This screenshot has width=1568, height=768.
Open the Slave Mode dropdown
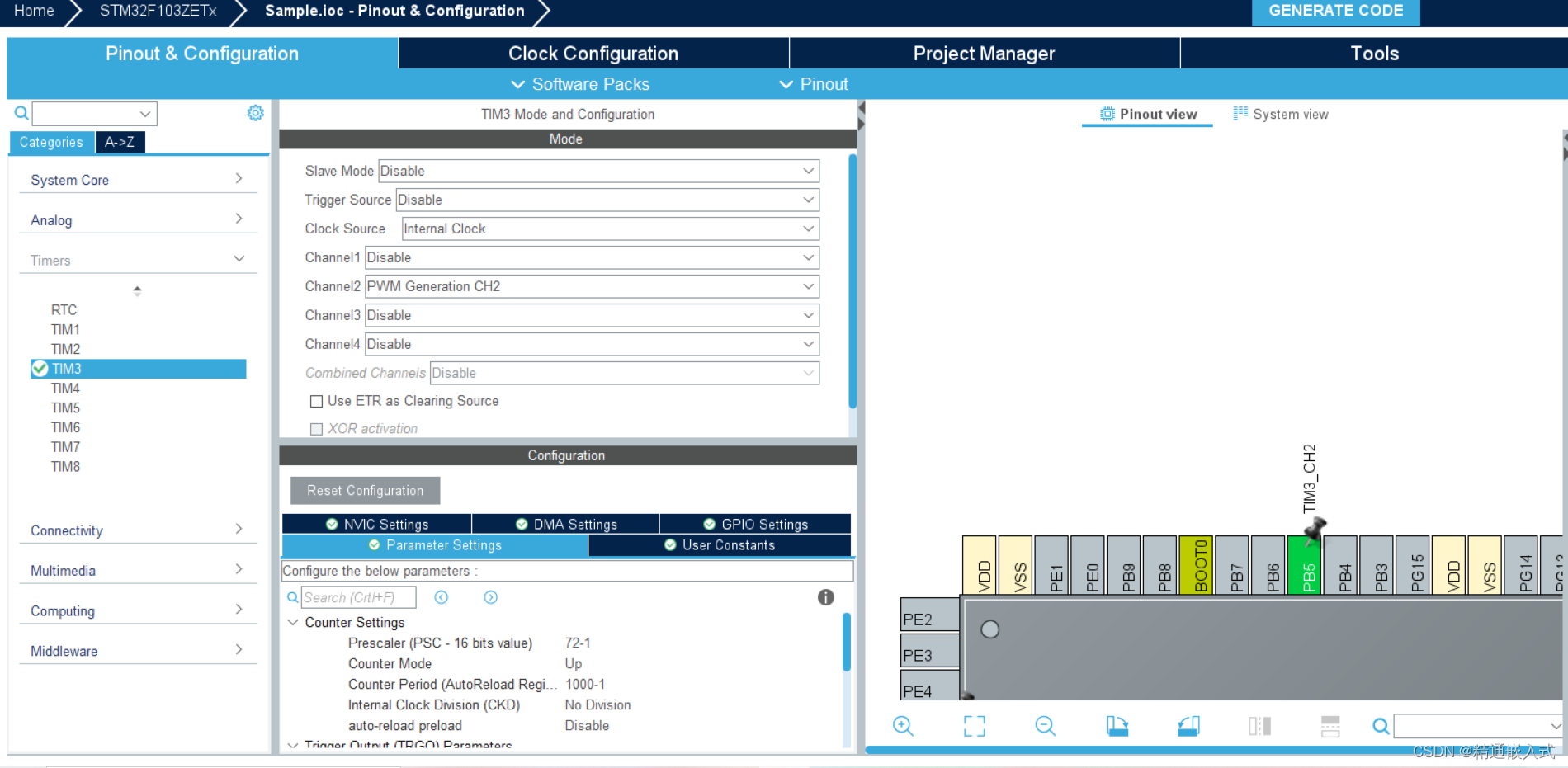click(598, 171)
